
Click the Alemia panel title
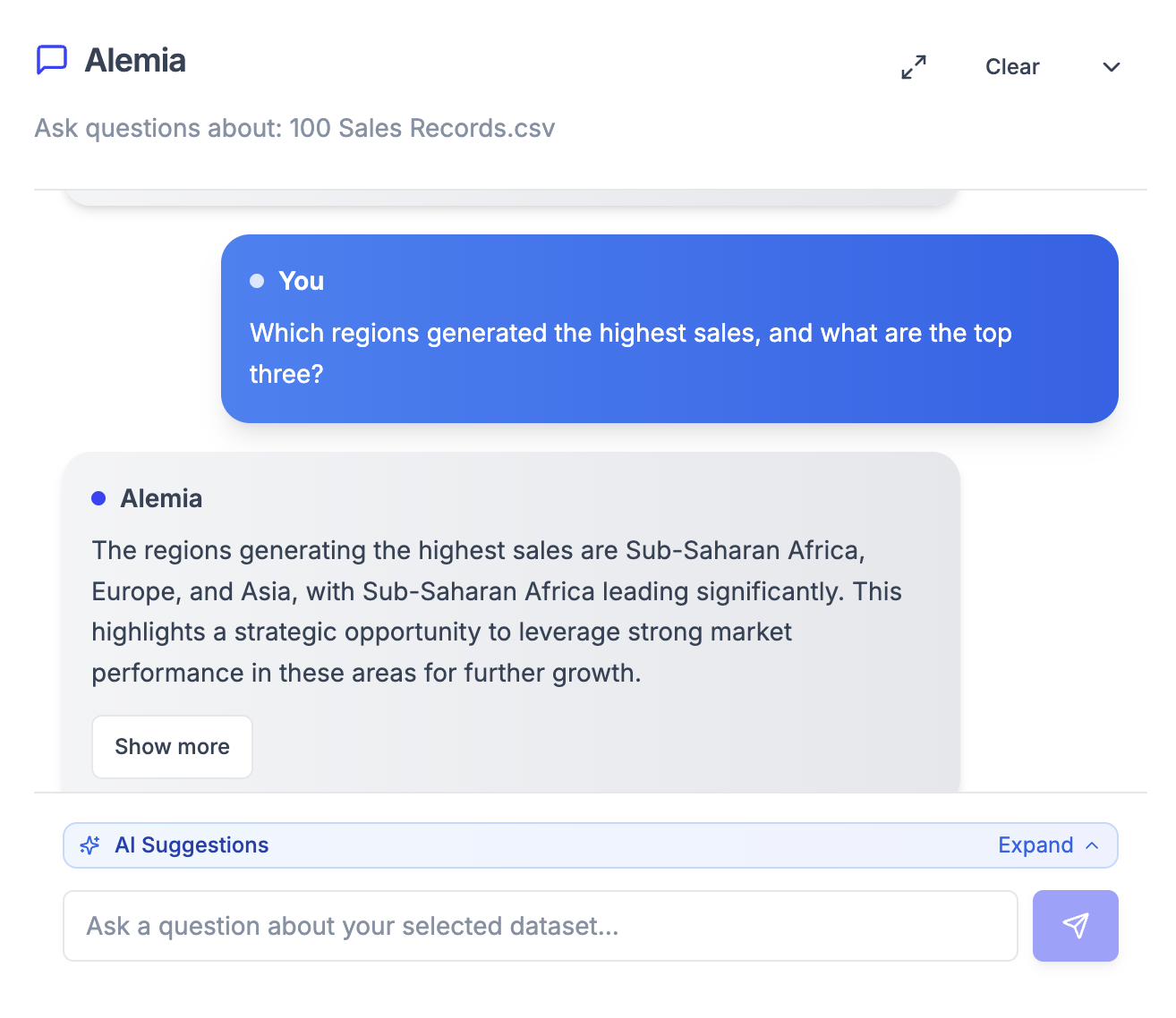click(135, 60)
